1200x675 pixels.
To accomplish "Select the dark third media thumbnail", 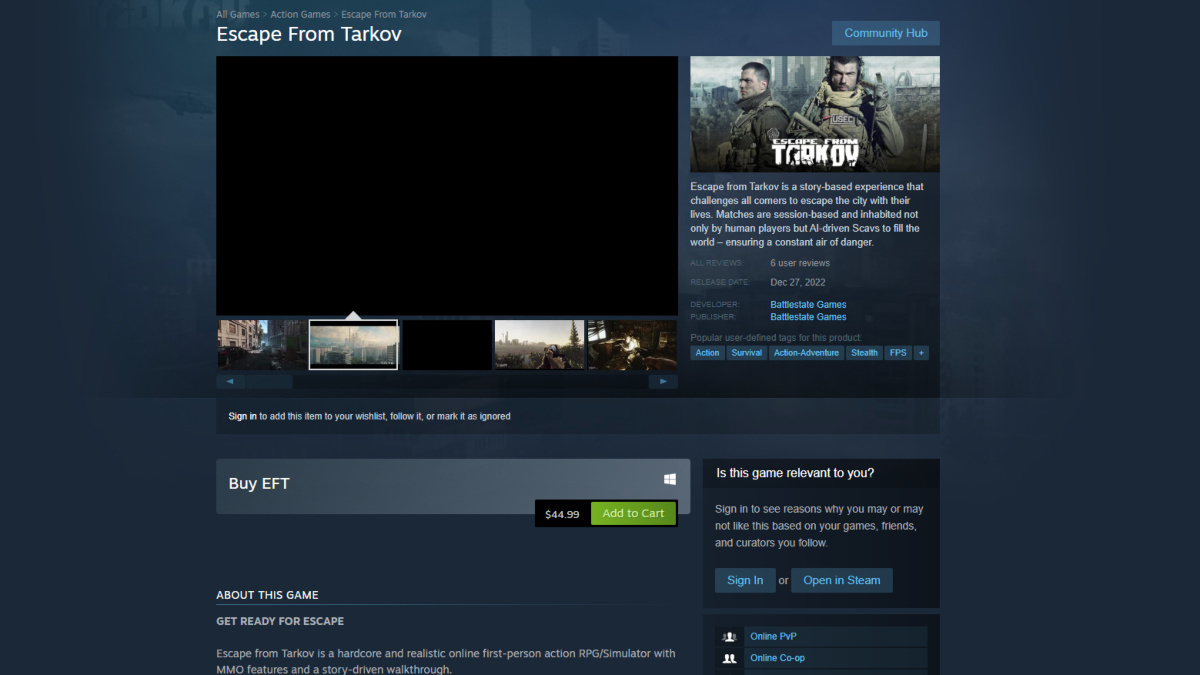I will (x=446, y=345).
